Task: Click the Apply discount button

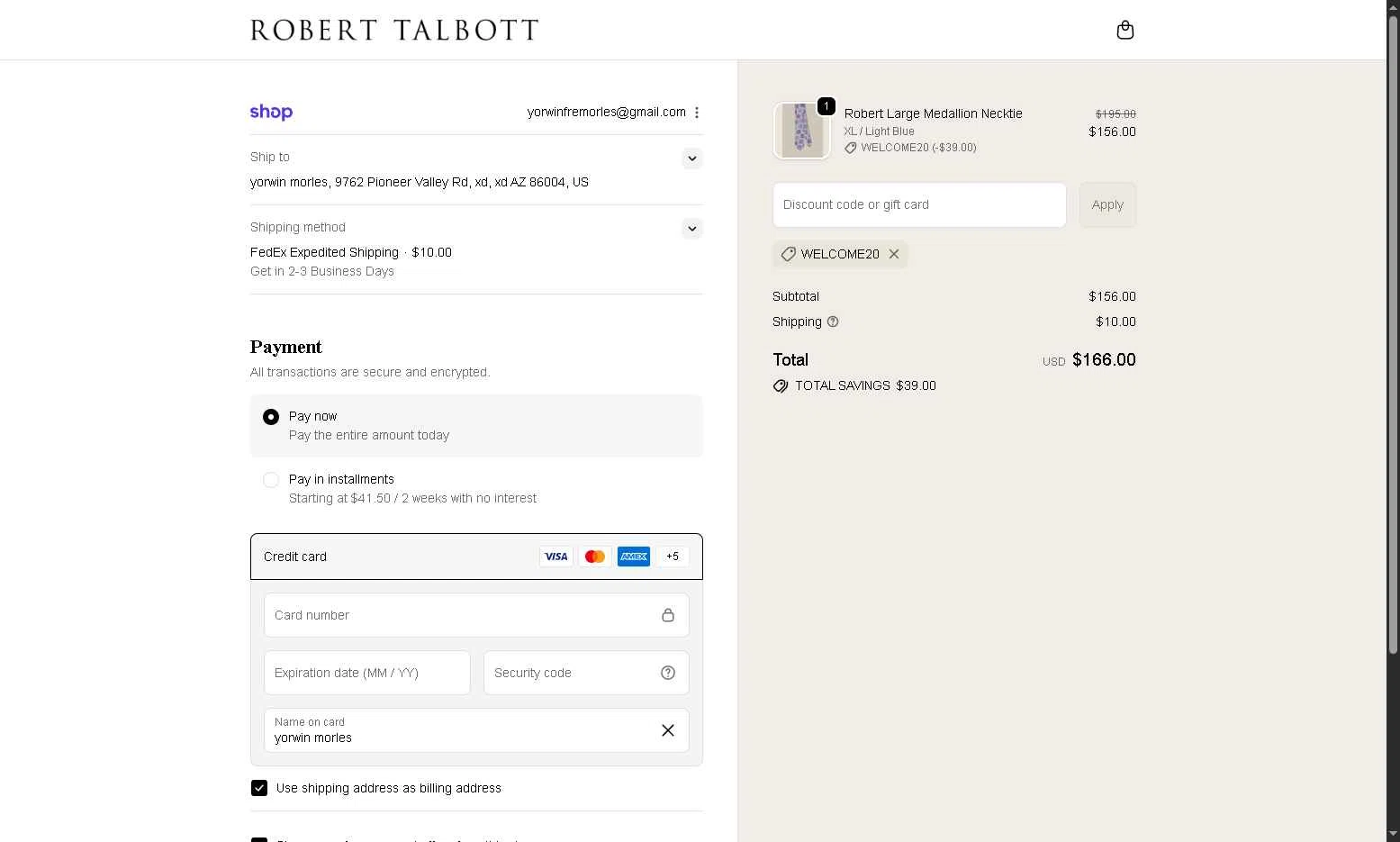Action: coord(1107,205)
